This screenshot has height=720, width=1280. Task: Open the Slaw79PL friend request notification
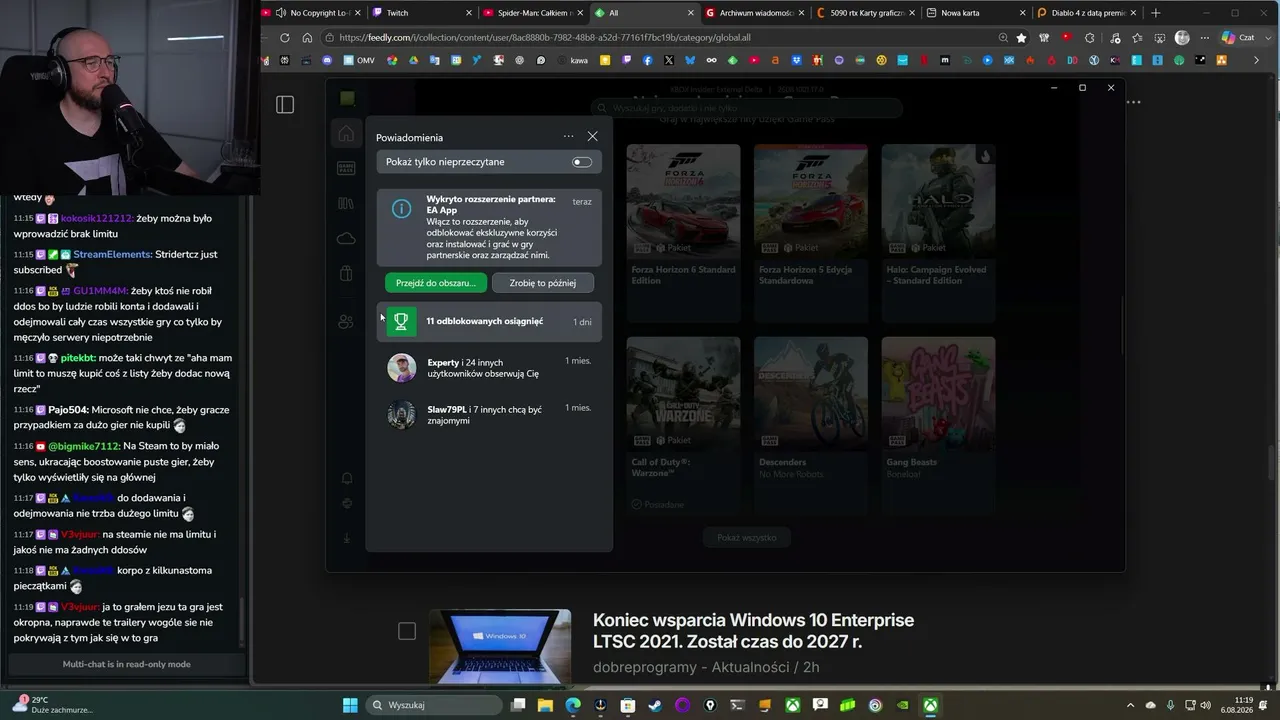point(489,414)
